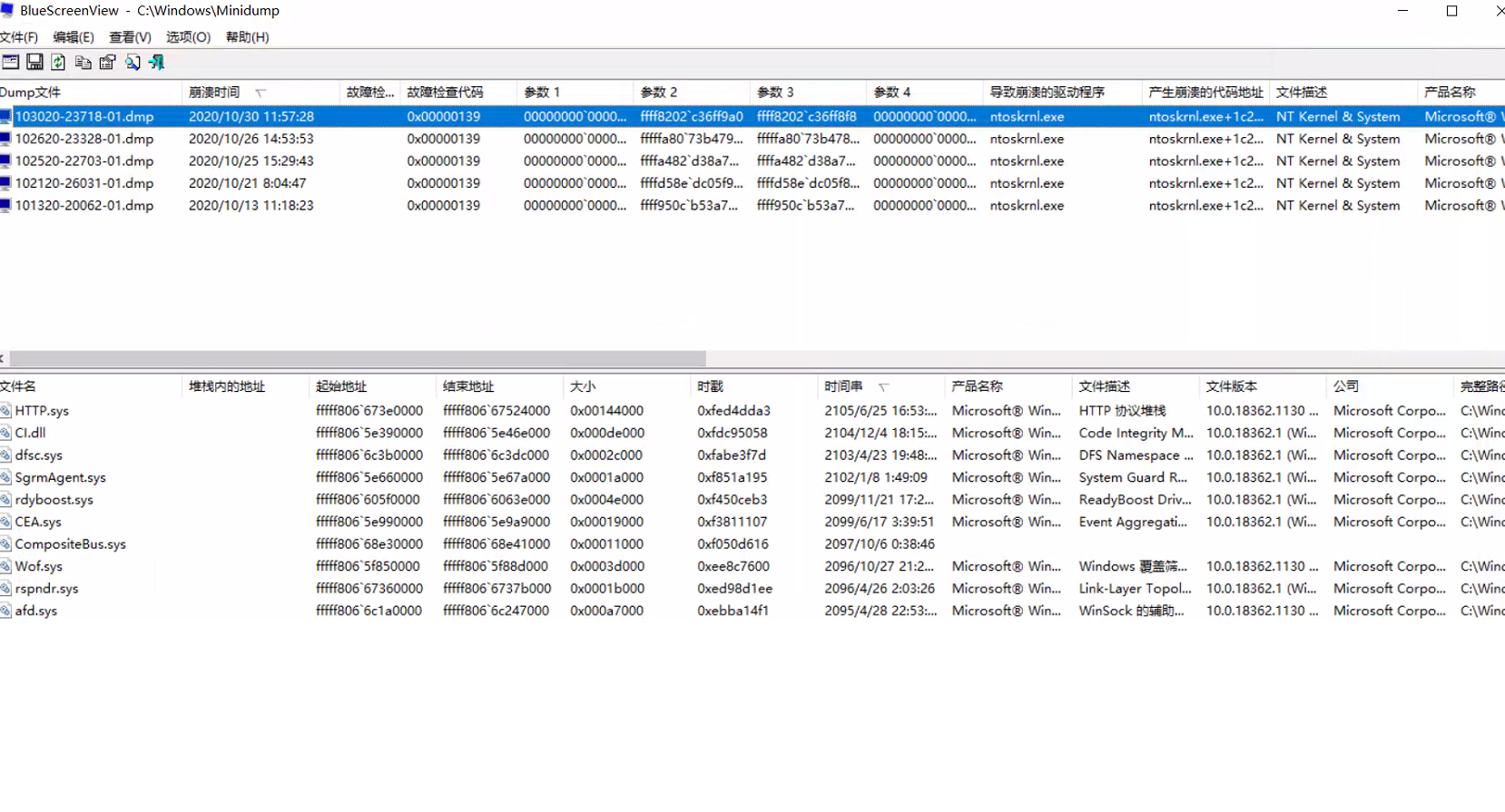Sort lower list by 文件版本 header
The height and width of the screenshot is (812, 1505).
[1263, 386]
